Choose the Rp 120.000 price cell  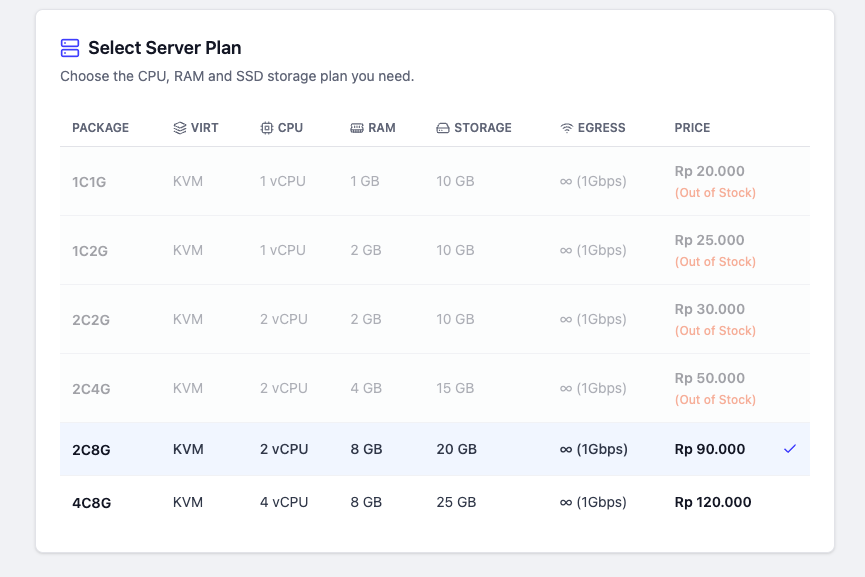click(713, 503)
